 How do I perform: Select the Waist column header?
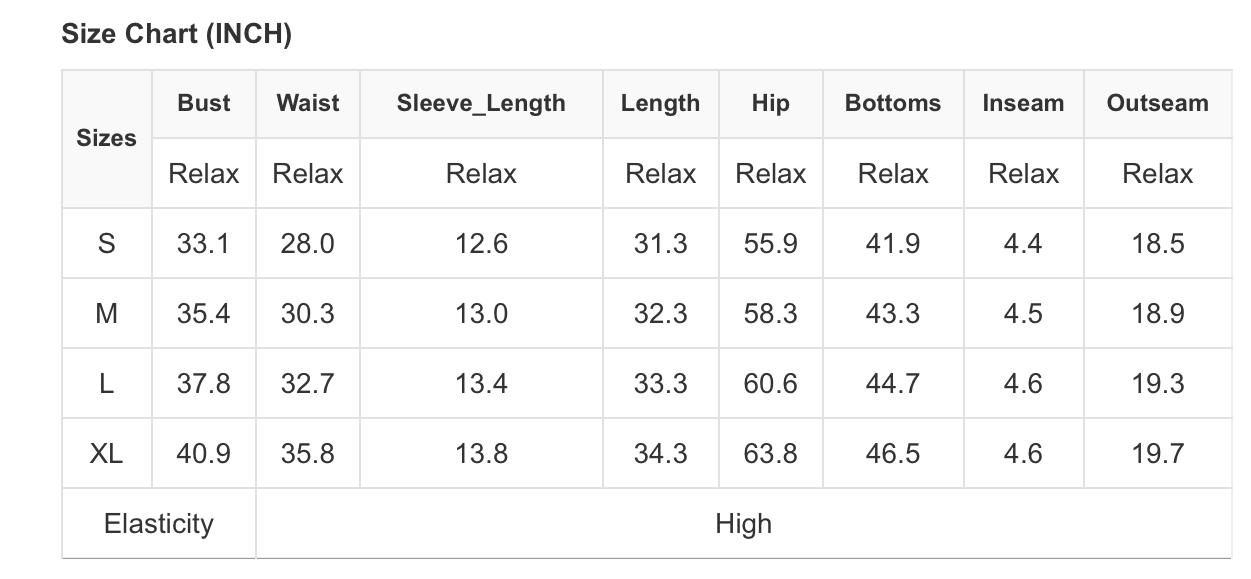[x=308, y=103]
